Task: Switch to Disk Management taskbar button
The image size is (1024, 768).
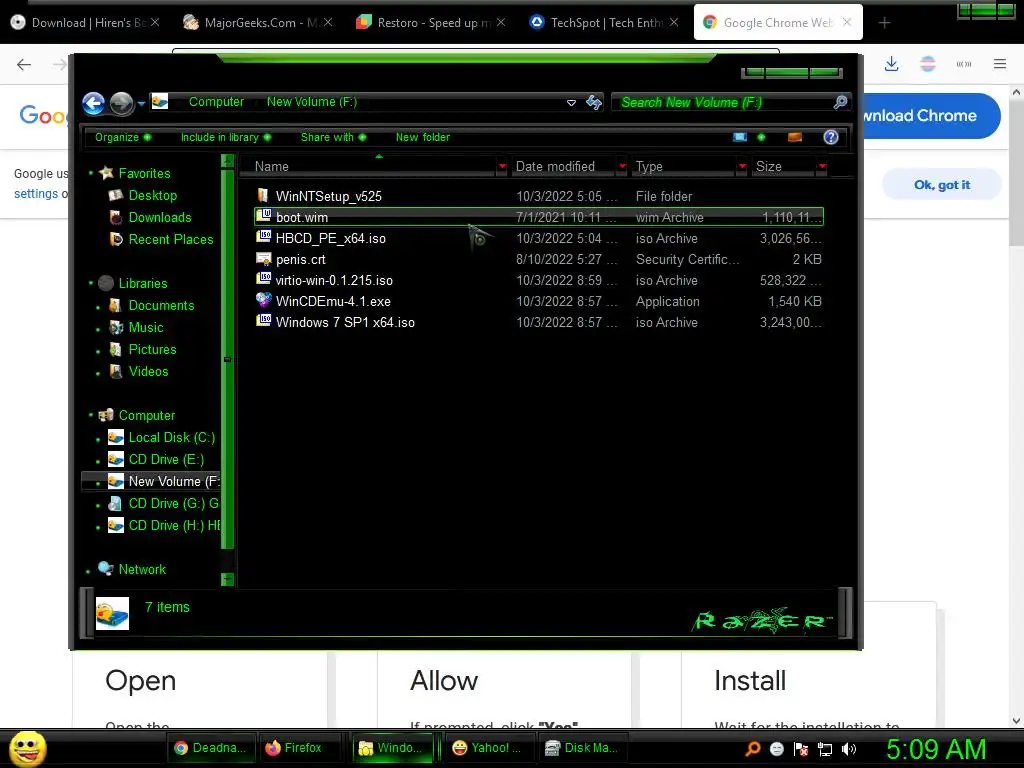Action: click(x=583, y=748)
